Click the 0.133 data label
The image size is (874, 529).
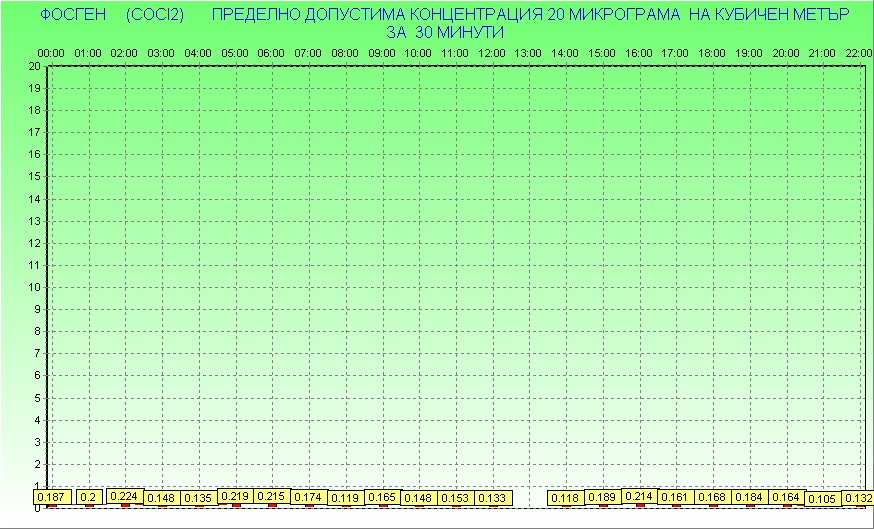click(x=492, y=498)
